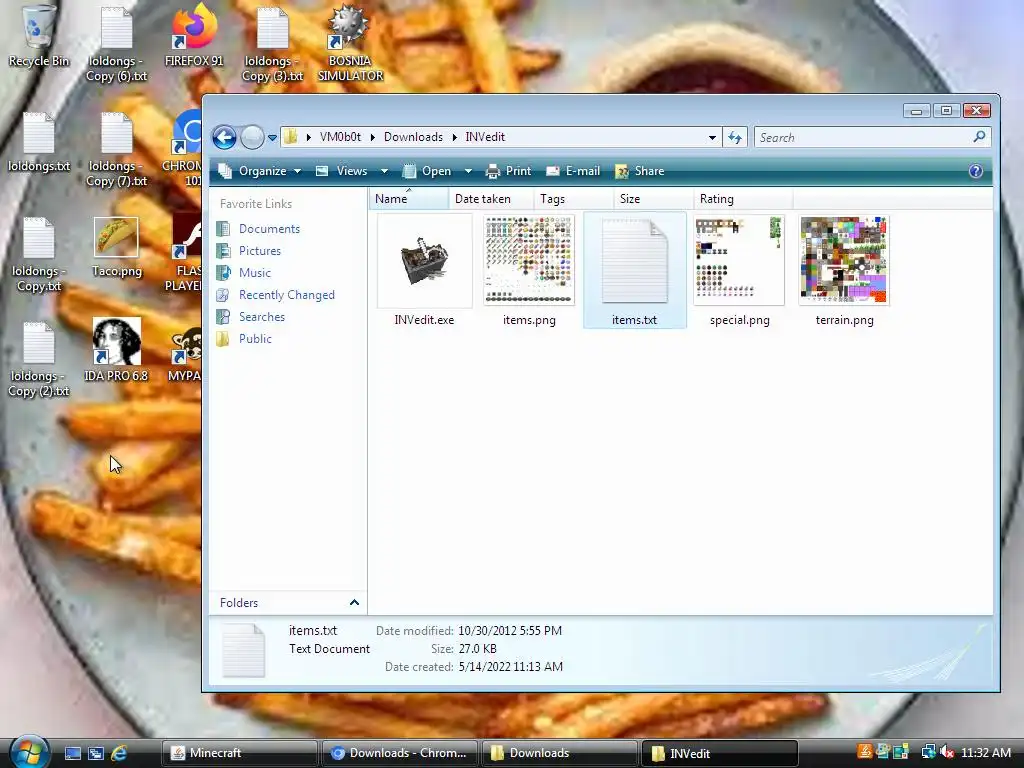Open the Recycle Bin desktop icon
1024x768 pixels.
(x=38, y=36)
